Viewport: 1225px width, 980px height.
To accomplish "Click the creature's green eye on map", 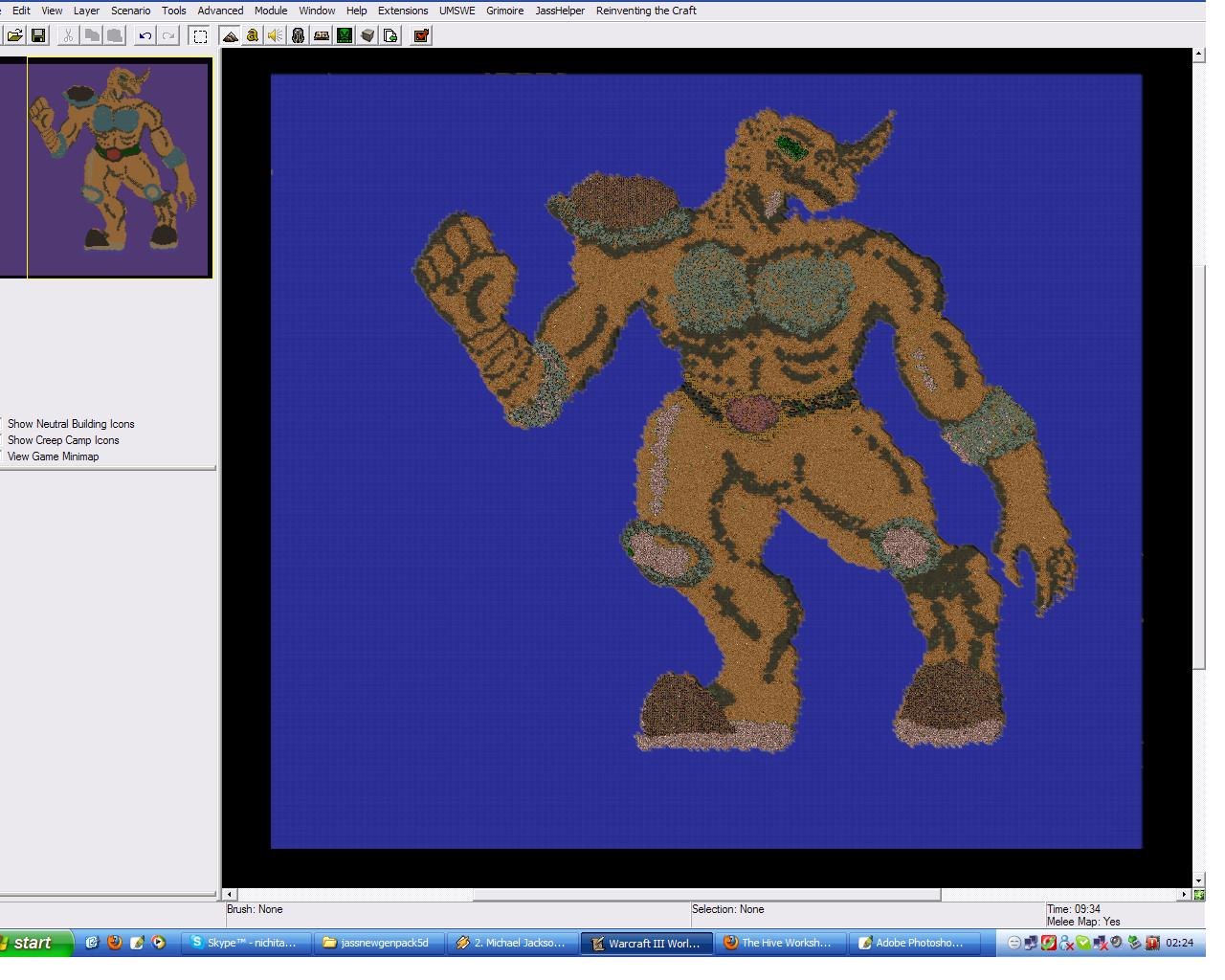I will coord(791,147).
